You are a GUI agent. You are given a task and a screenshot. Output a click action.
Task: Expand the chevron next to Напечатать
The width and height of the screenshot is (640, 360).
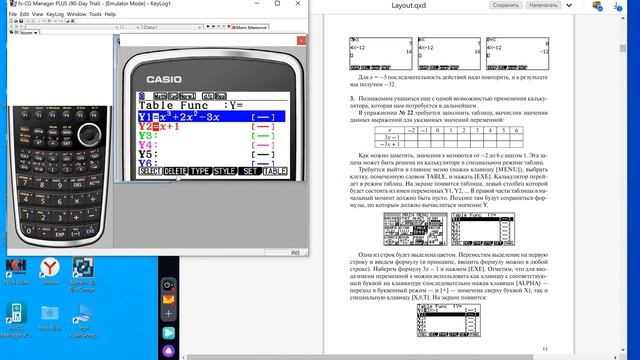569,6
